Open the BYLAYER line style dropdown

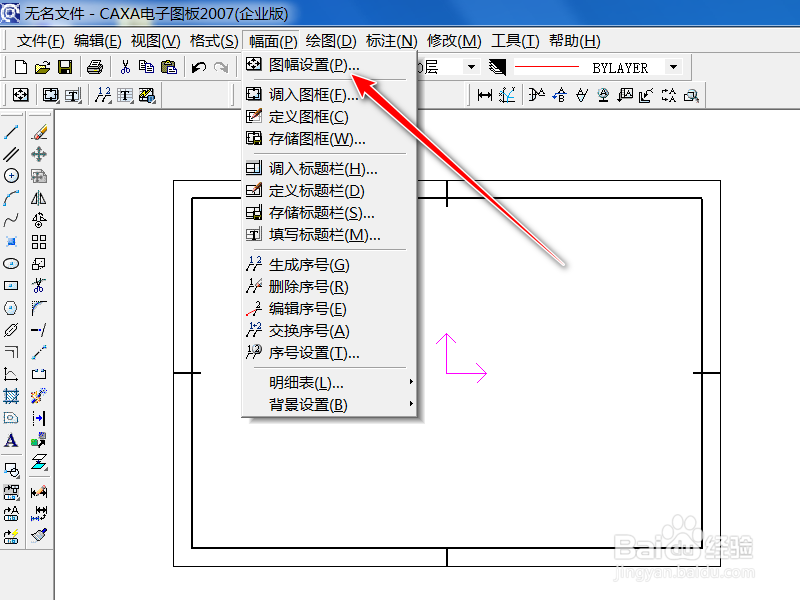tap(675, 66)
